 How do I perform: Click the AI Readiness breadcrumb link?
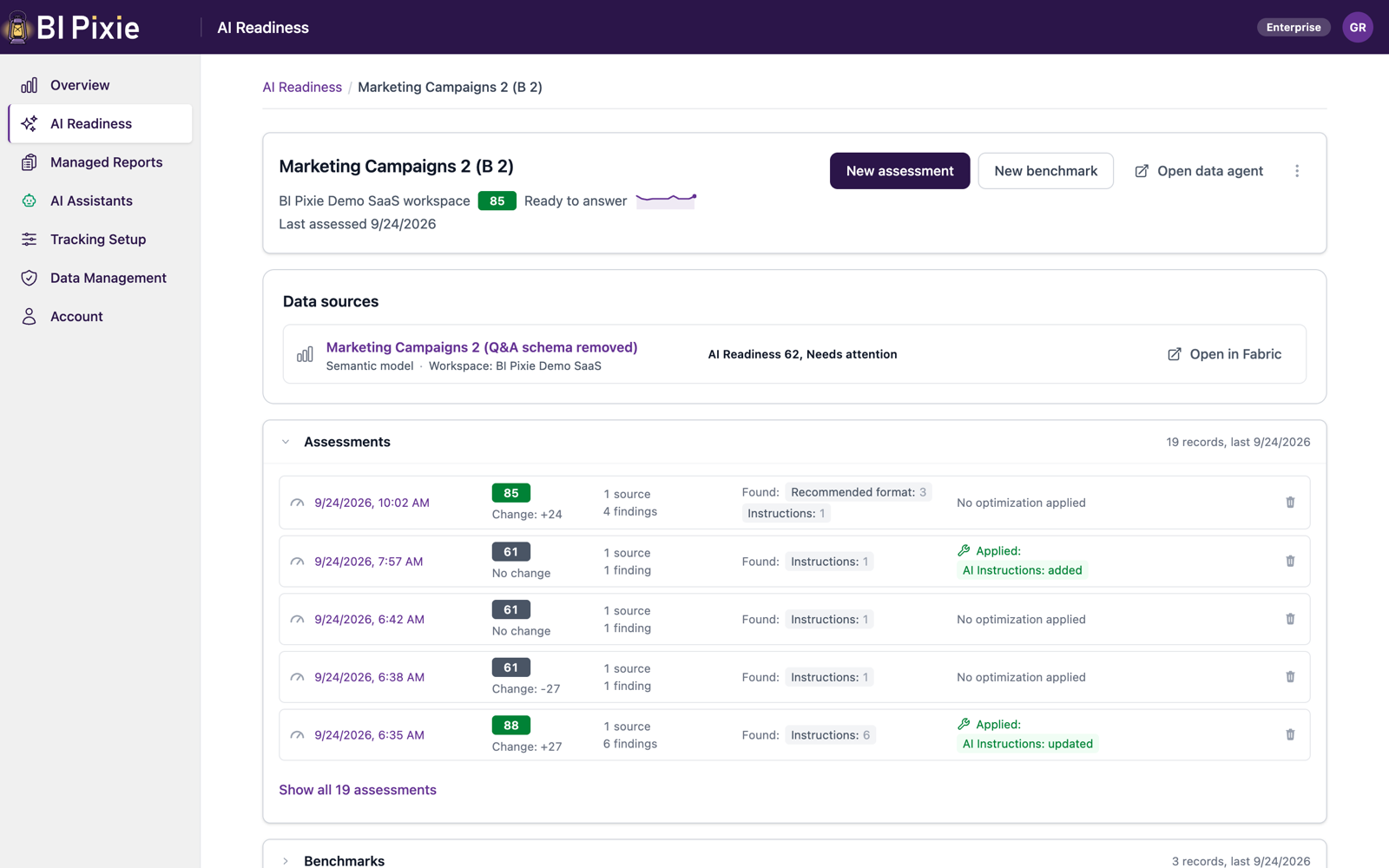point(302,87)
